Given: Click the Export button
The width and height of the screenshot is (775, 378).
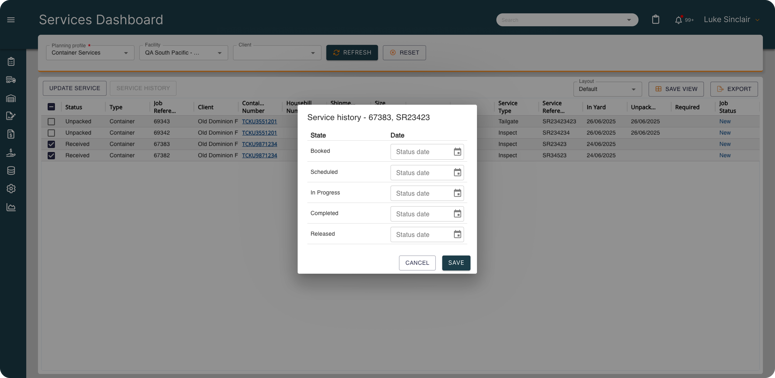Looking at the screenshot, I should [x=734, y=89].
